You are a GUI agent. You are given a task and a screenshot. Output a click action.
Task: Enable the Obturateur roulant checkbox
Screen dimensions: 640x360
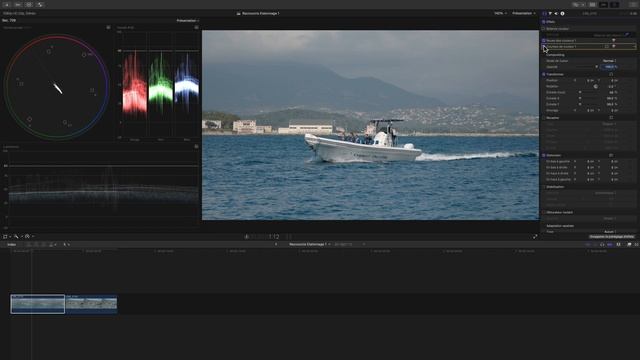tap(544, 212)
